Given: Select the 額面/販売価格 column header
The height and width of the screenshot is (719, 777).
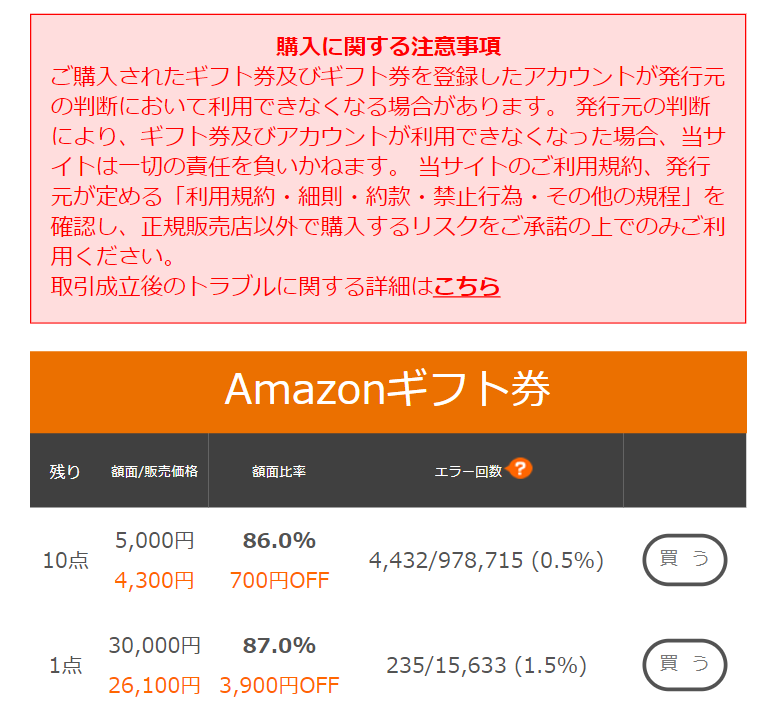Looking at the screenshot, I should pyautogui.click(x=154, y=471).
